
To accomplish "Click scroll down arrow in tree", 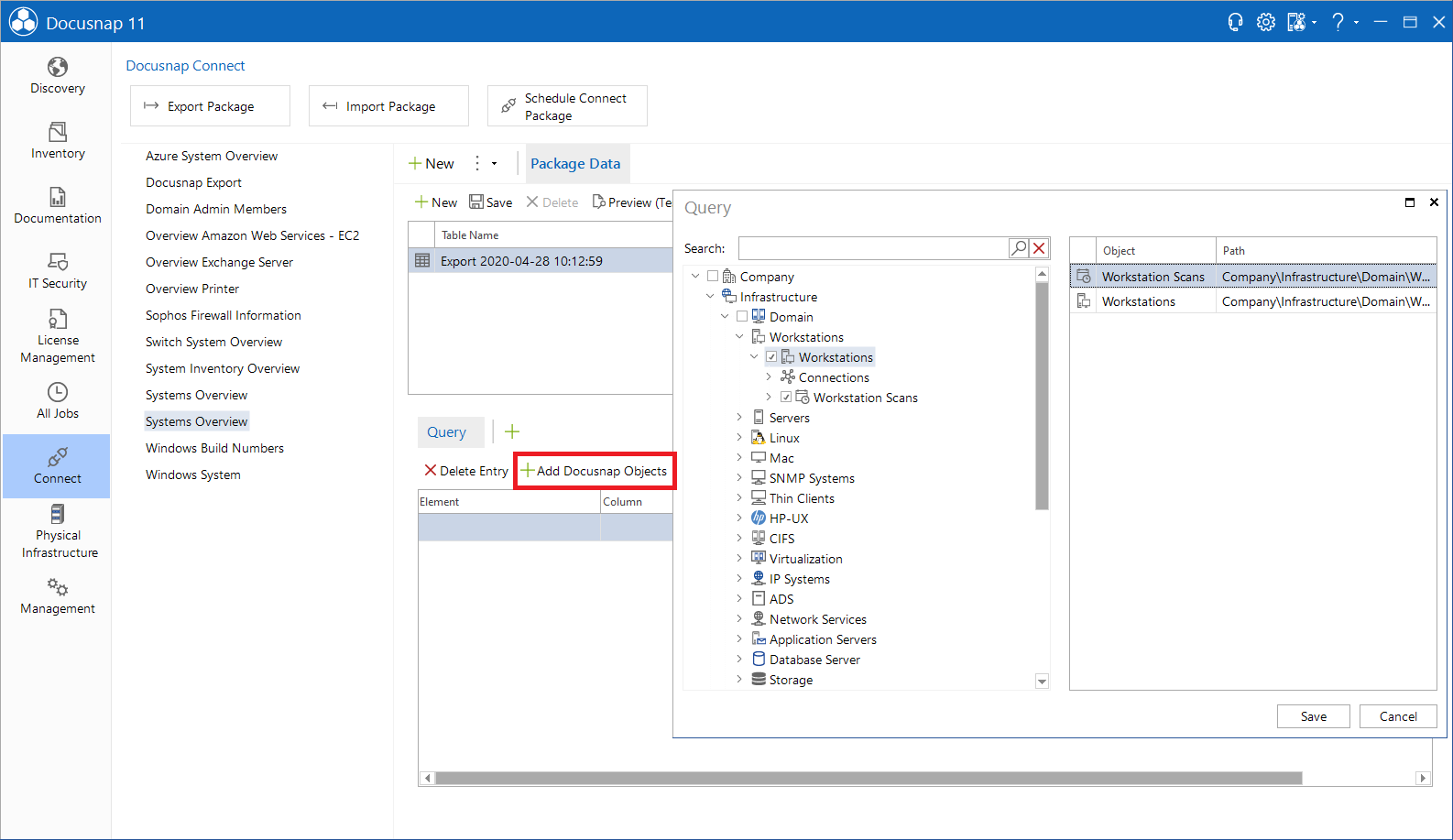I will point(1042,681).
